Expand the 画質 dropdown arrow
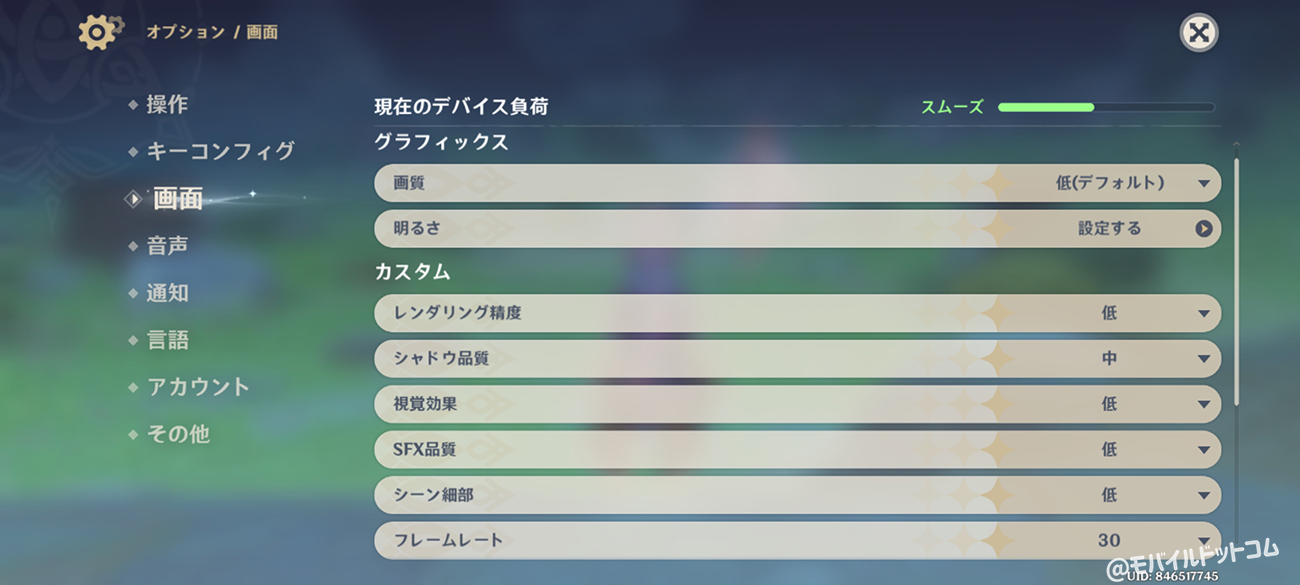The height and width of the screenshot is (585, 1300). click(x=1203, y=183)
